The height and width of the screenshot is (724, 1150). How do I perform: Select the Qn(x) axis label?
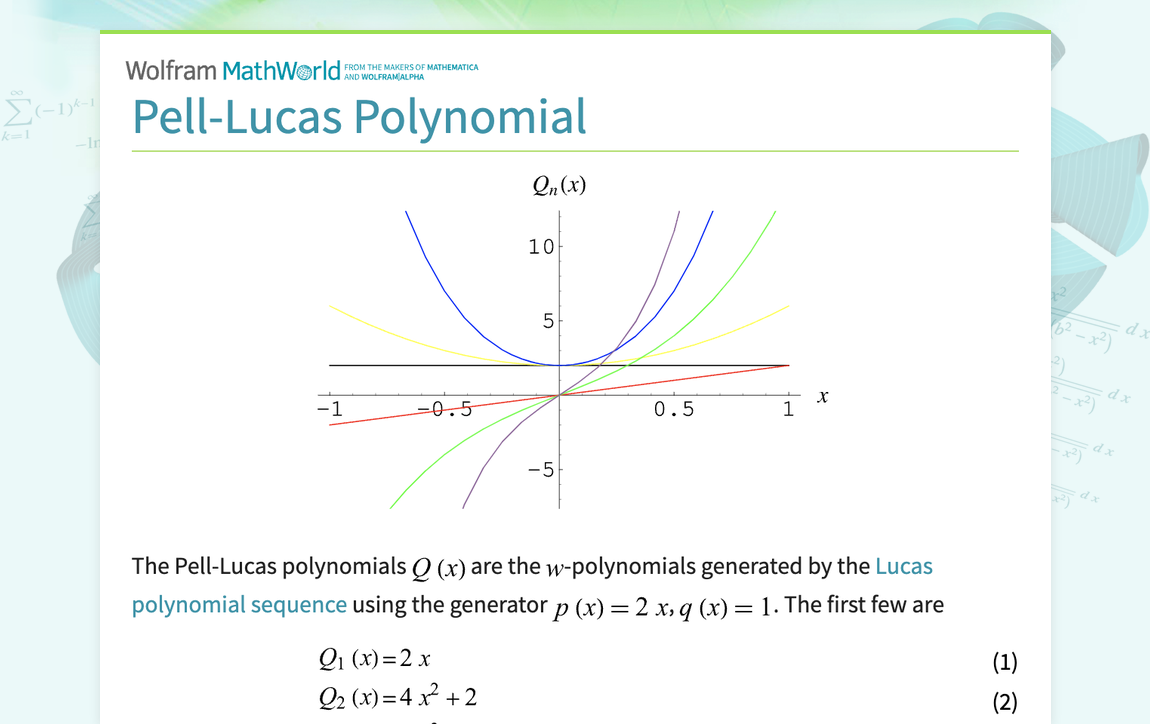pyautogui.click(x=559, y=184)
